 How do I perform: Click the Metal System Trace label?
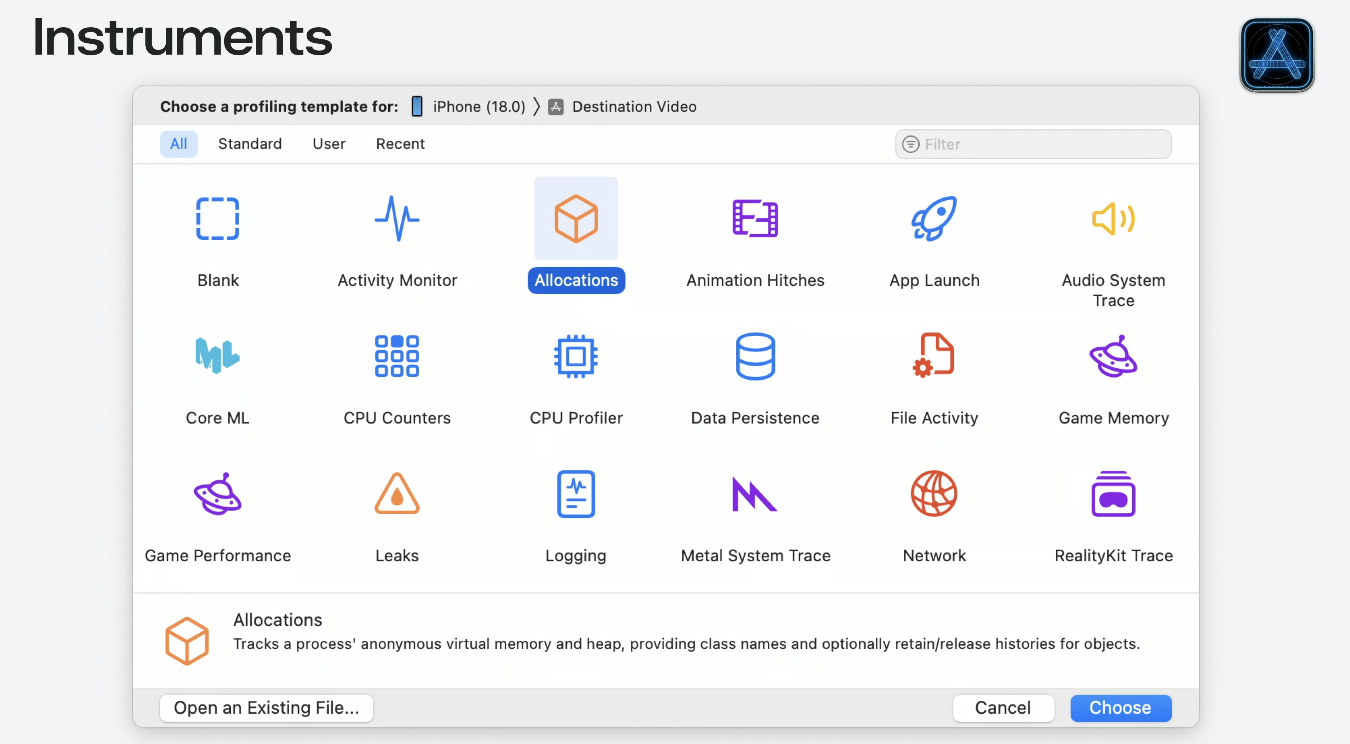coord(755,556)
